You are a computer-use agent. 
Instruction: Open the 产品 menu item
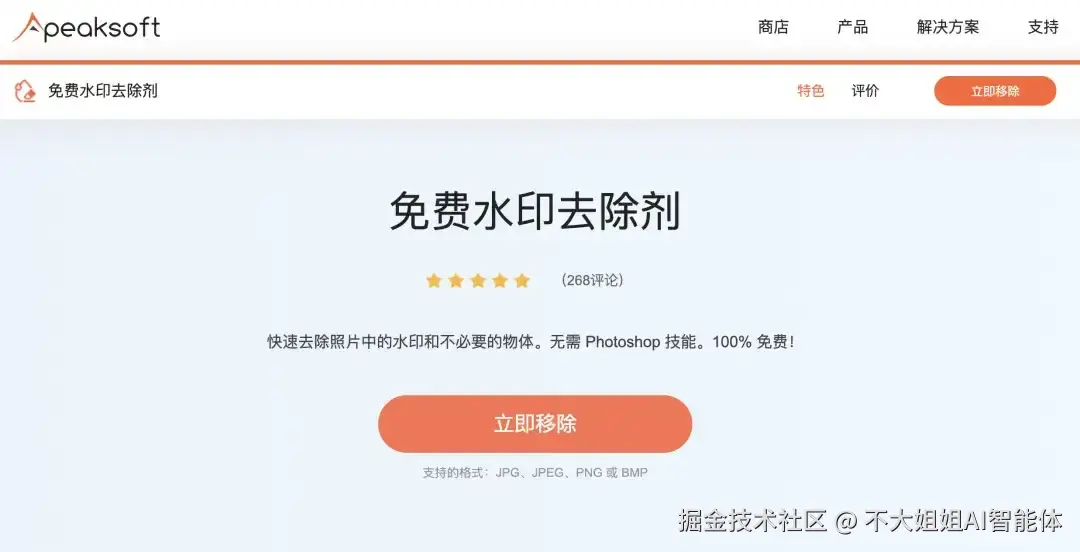point(853,27)
